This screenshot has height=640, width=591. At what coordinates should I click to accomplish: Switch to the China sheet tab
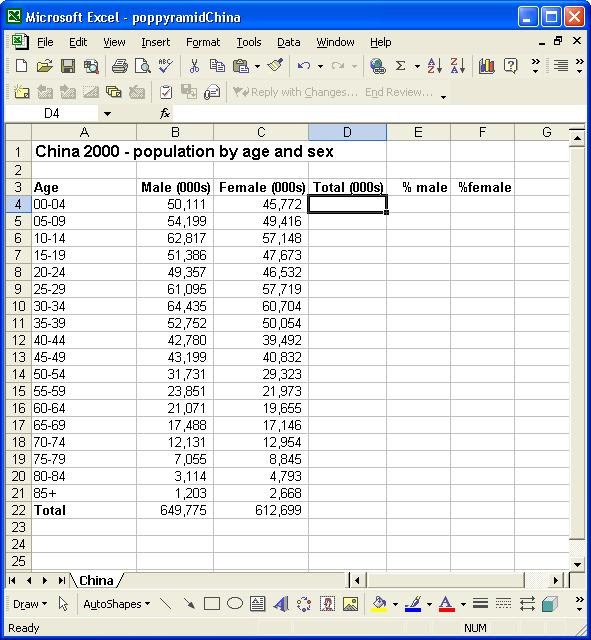96,580
